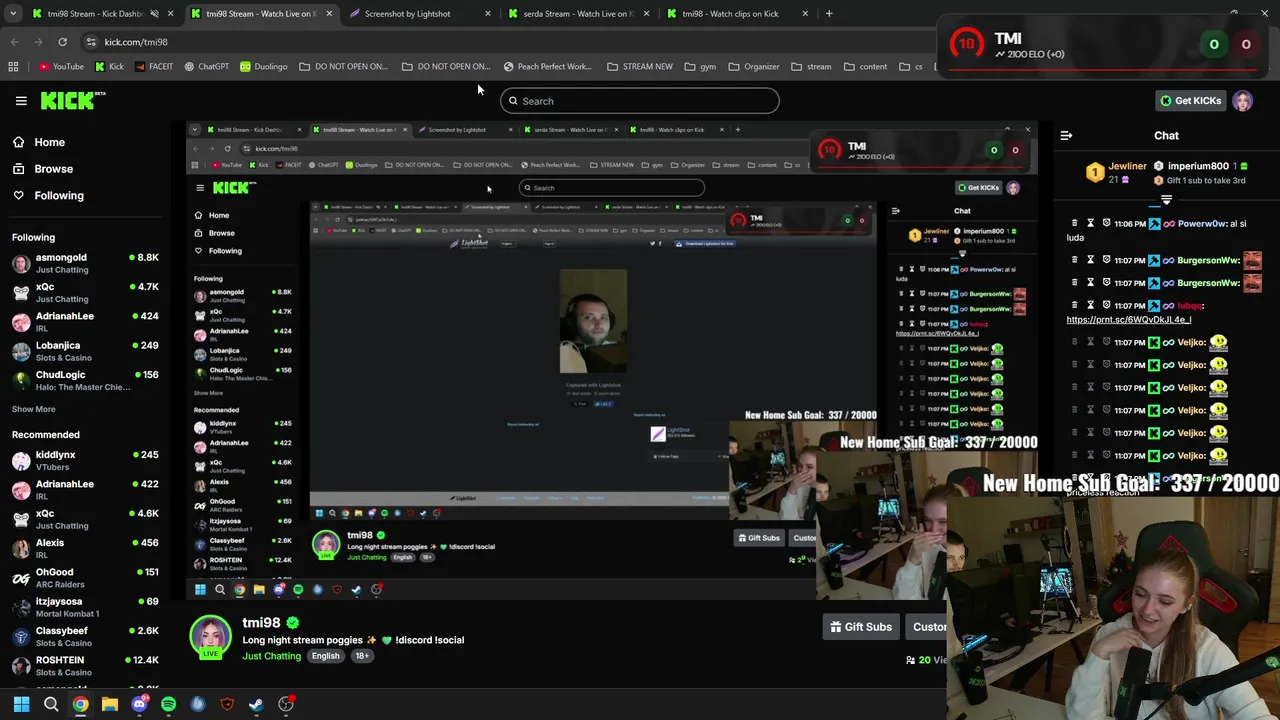Click the Gift Subs button

coord(861,627)
